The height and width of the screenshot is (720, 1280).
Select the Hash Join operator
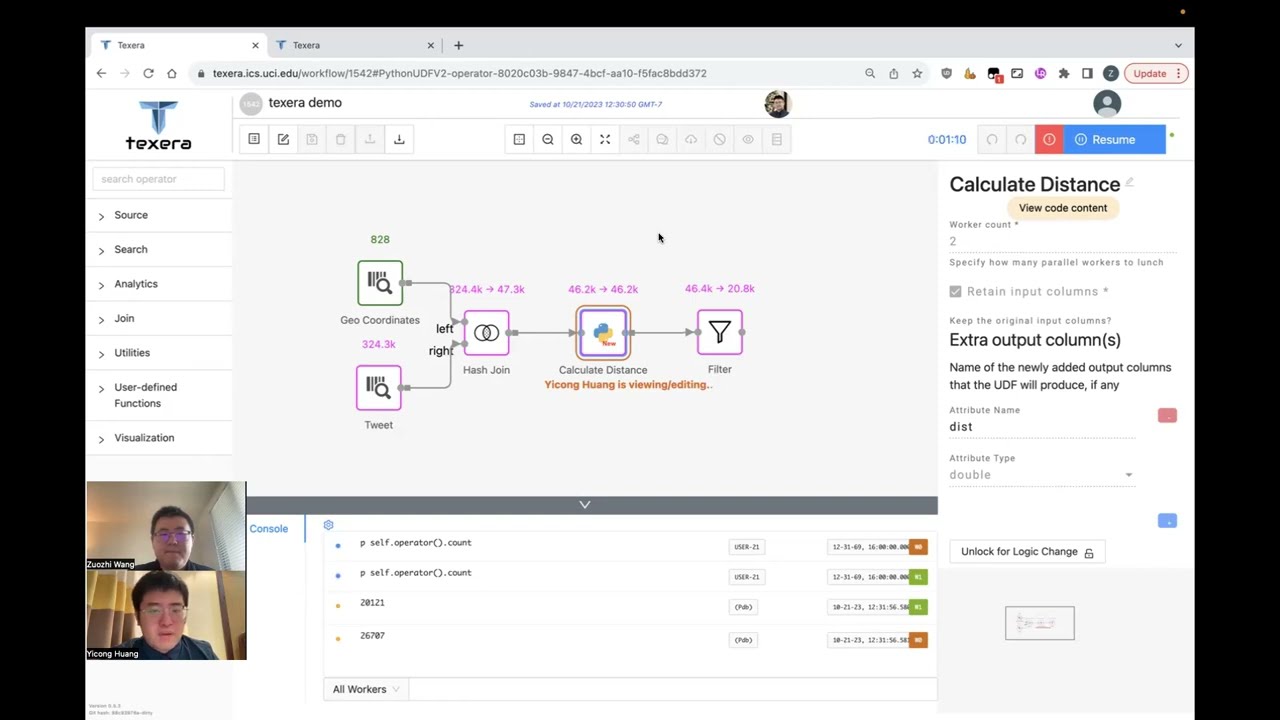point(486,333)
